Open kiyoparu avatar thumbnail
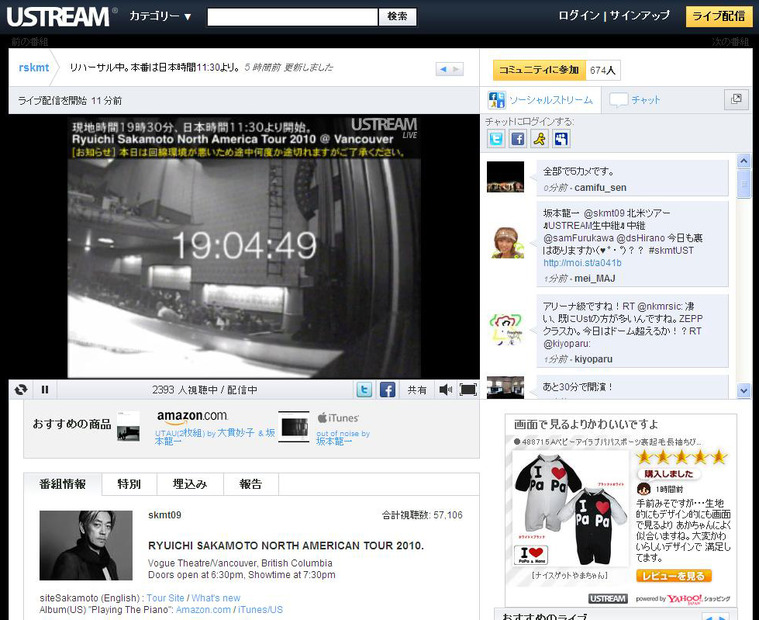Image resolution: width=759 pixels, height=620 pixels. [x=505, y=330]
